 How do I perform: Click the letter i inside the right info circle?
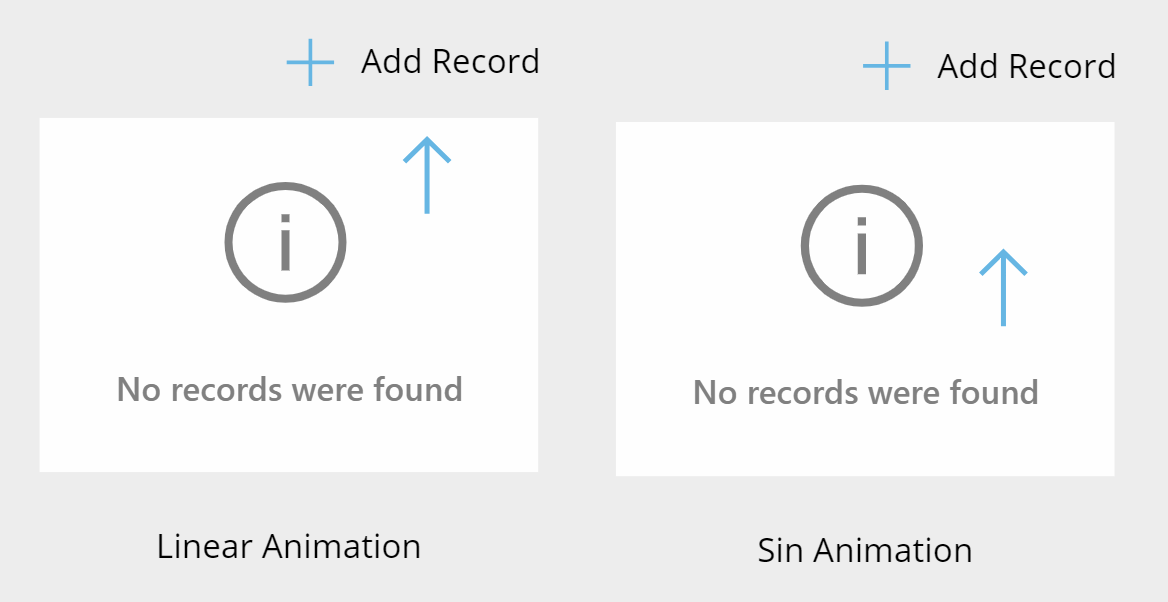[862, 246]
